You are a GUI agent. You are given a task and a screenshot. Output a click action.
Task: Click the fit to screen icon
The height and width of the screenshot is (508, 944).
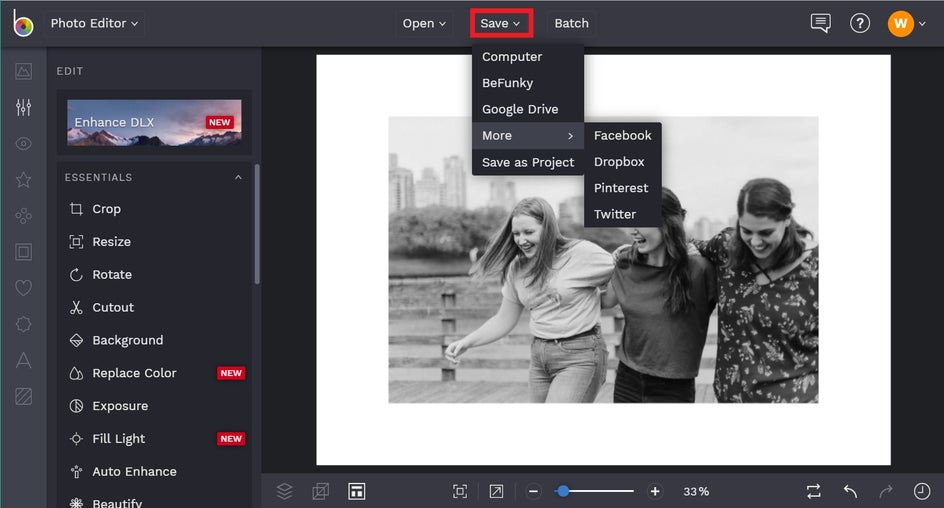coord(460,491)
